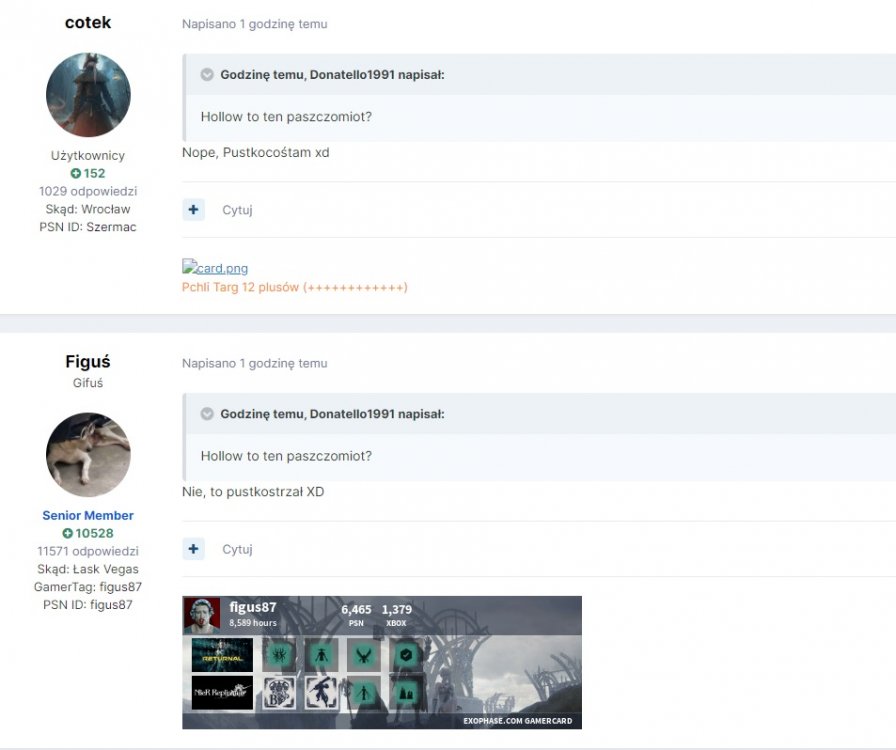Image resolution: width=896 pixels, height=750 pixels.
Task: Toggle multiquote plus button on cotek's post
Action: pyautogui.click(x=194, y=210)
